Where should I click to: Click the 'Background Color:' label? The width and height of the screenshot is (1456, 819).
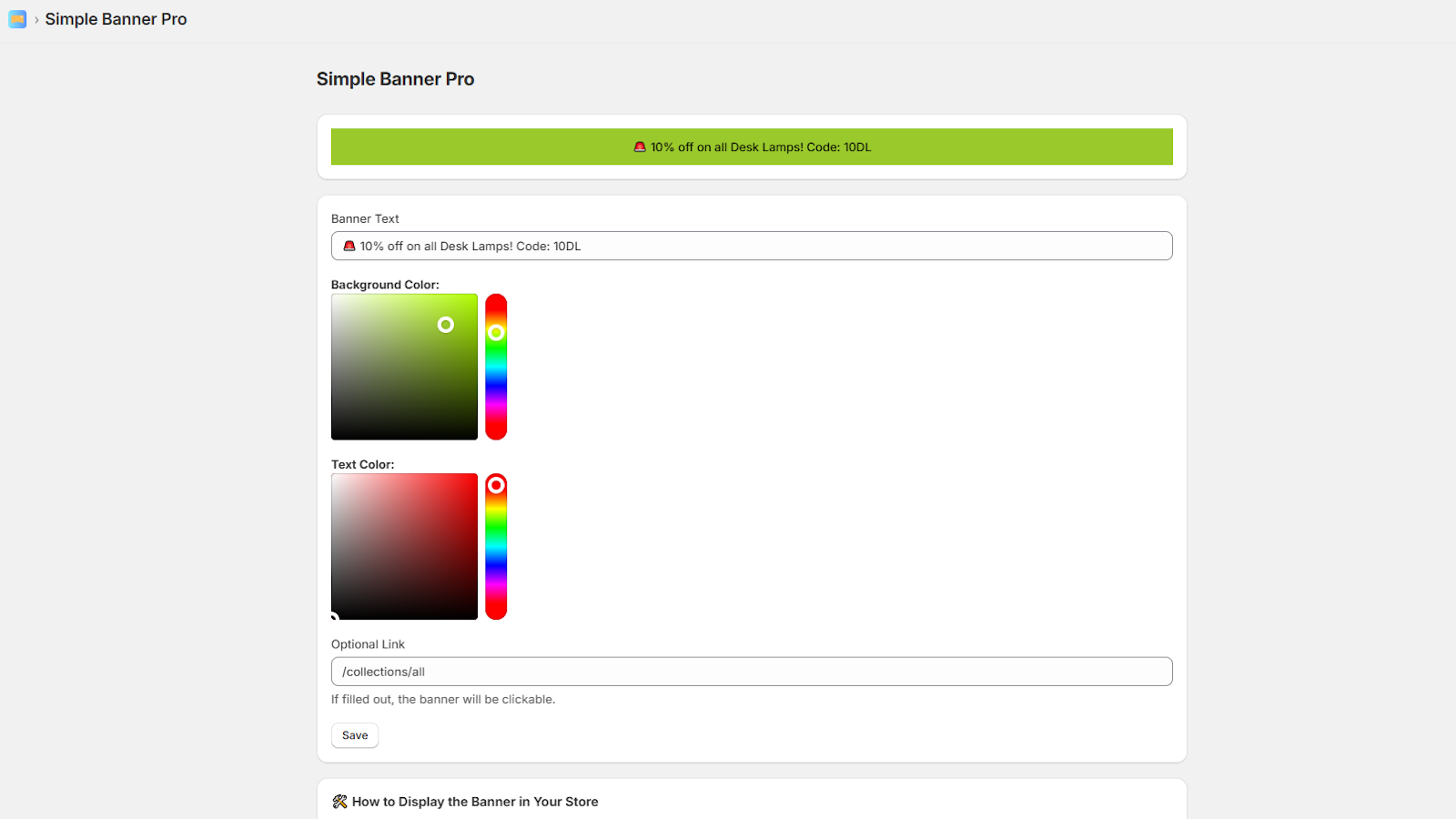(x=385, y=285)
